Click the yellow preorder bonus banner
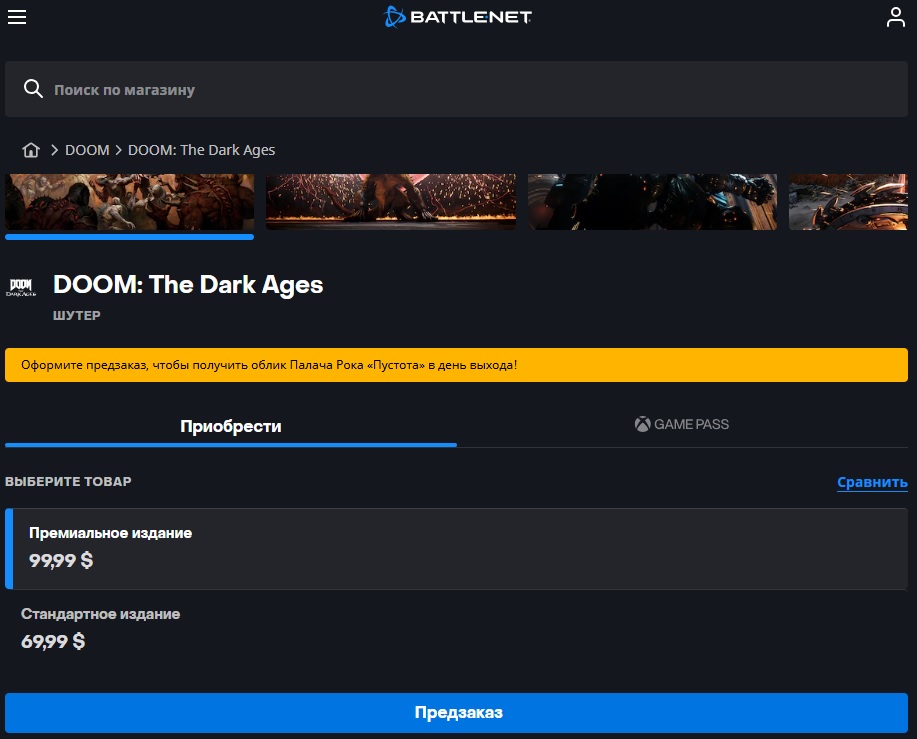 point(456,365)
